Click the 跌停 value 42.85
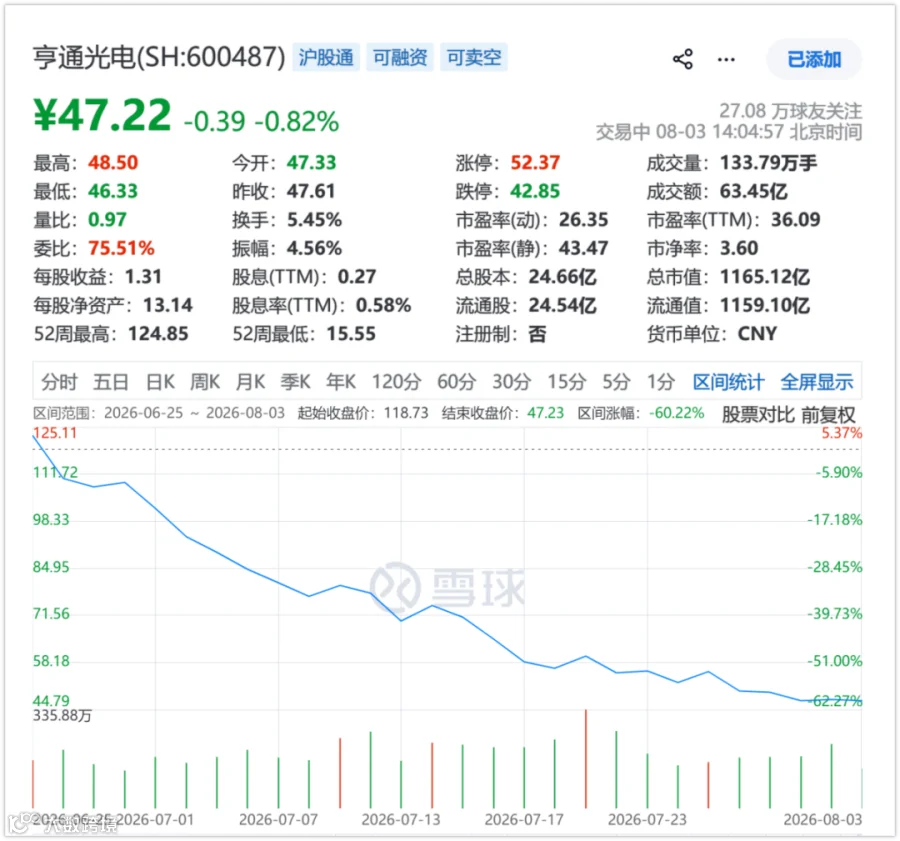The width and height of the screenshot is (900, 841). (535, 191)
